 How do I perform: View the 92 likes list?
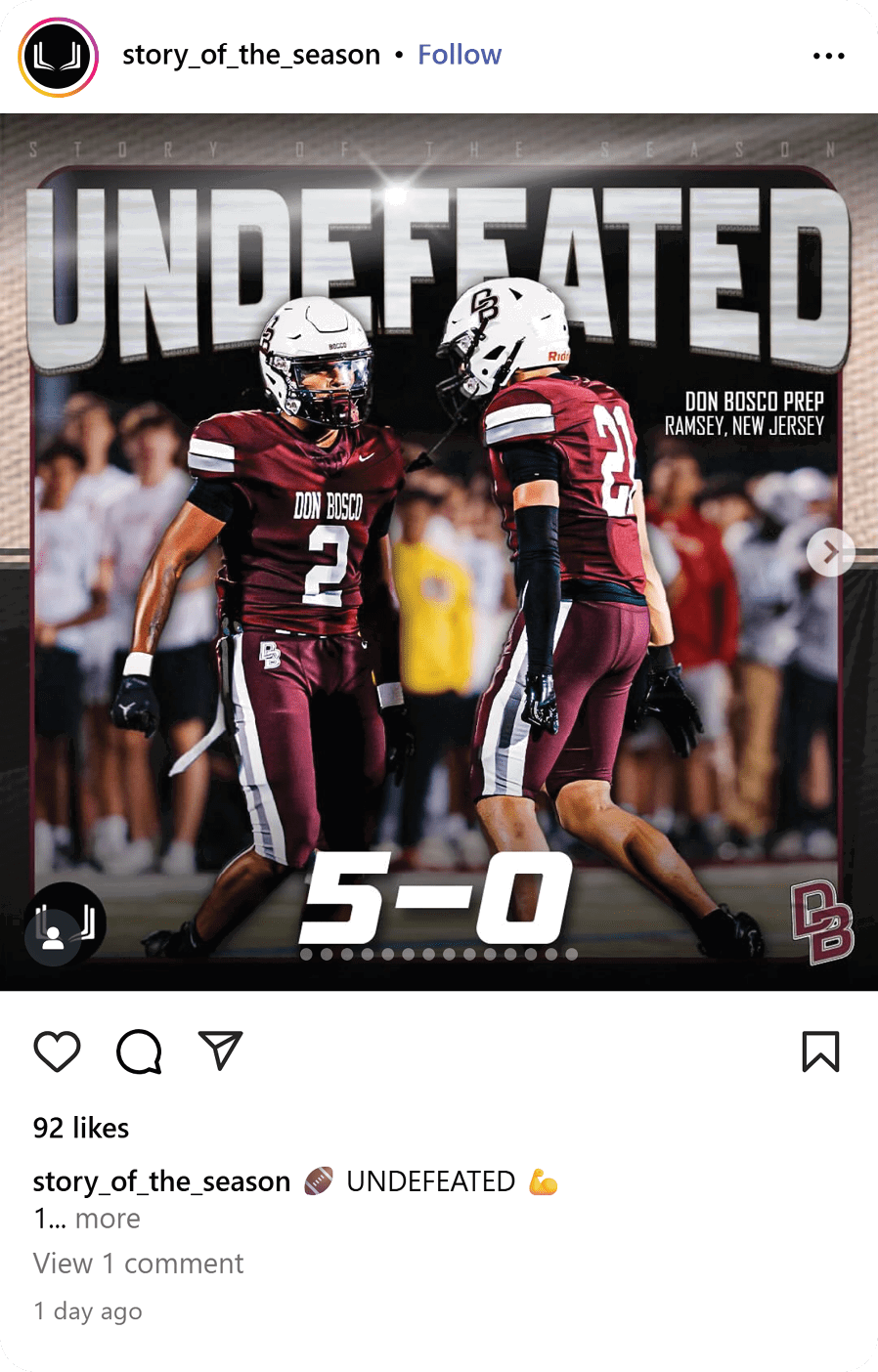click(81, 1128)
